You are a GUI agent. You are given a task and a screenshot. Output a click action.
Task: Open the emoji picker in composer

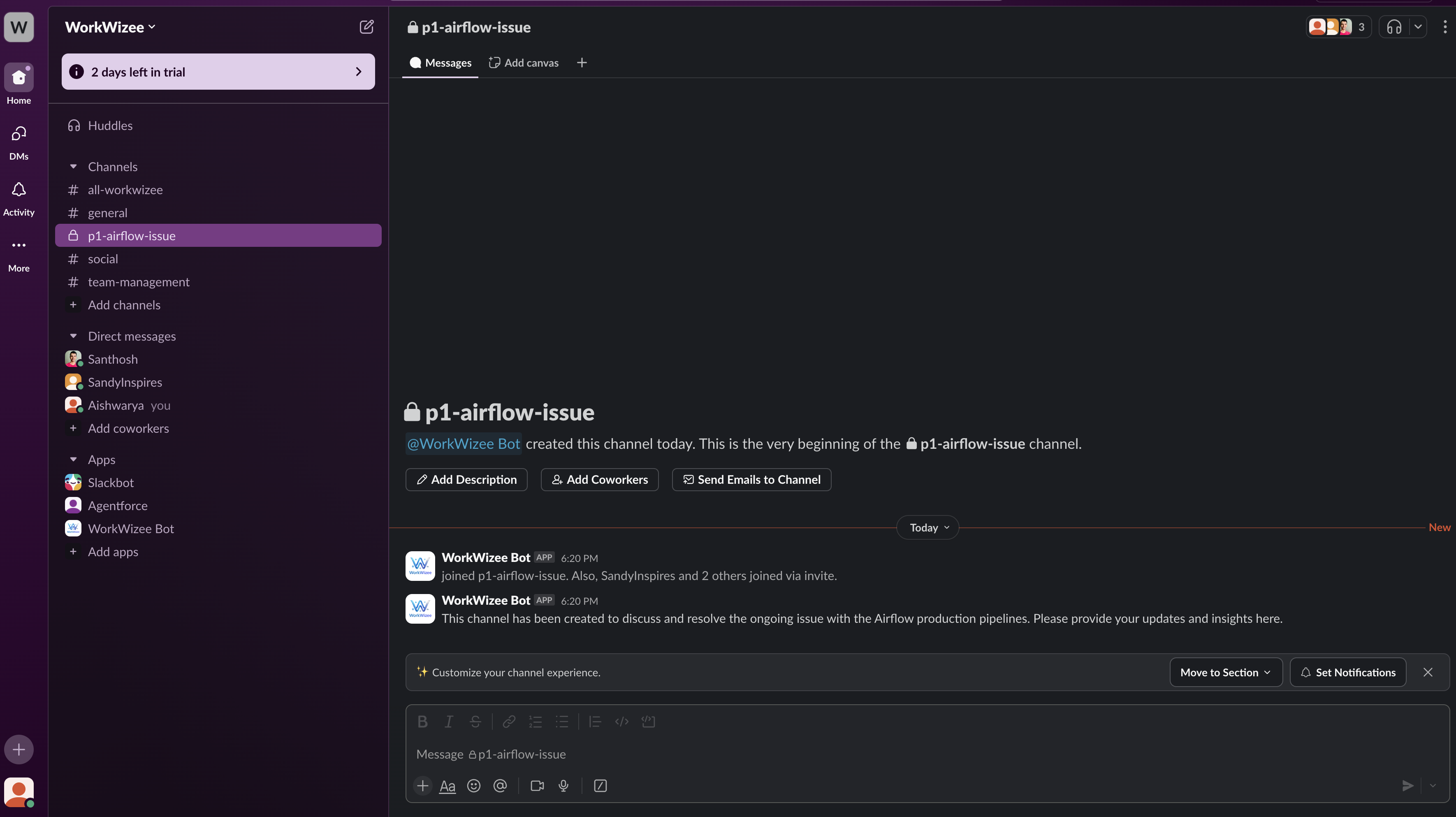pyautogui.click(x=474, y=786)
